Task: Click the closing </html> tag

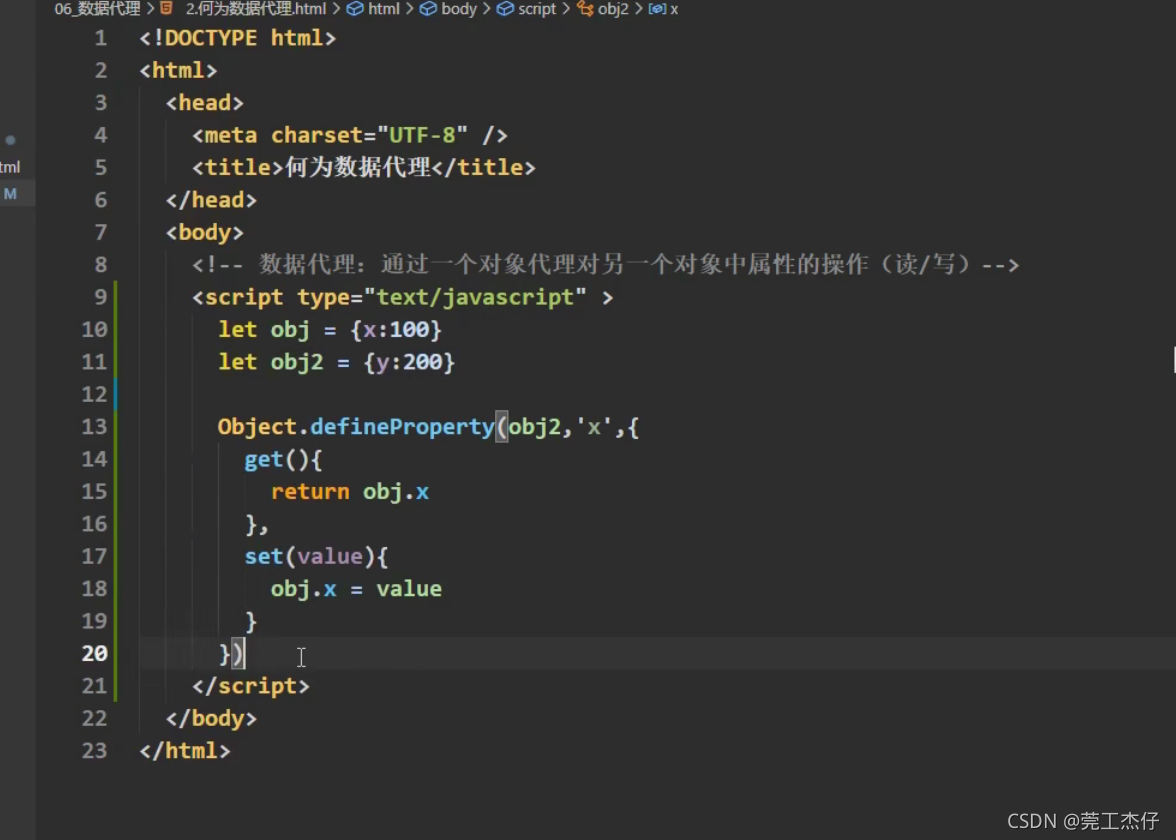Action: coord(185,751)
